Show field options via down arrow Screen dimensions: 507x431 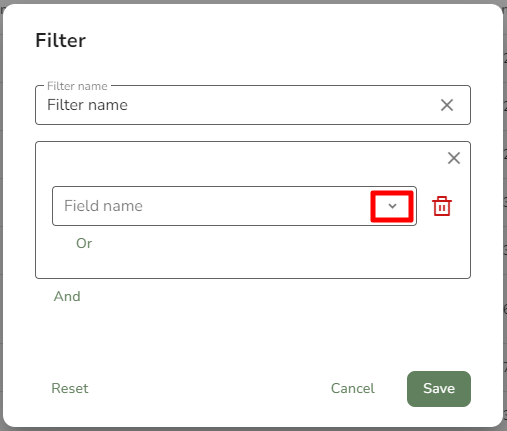tap(392, 206)
